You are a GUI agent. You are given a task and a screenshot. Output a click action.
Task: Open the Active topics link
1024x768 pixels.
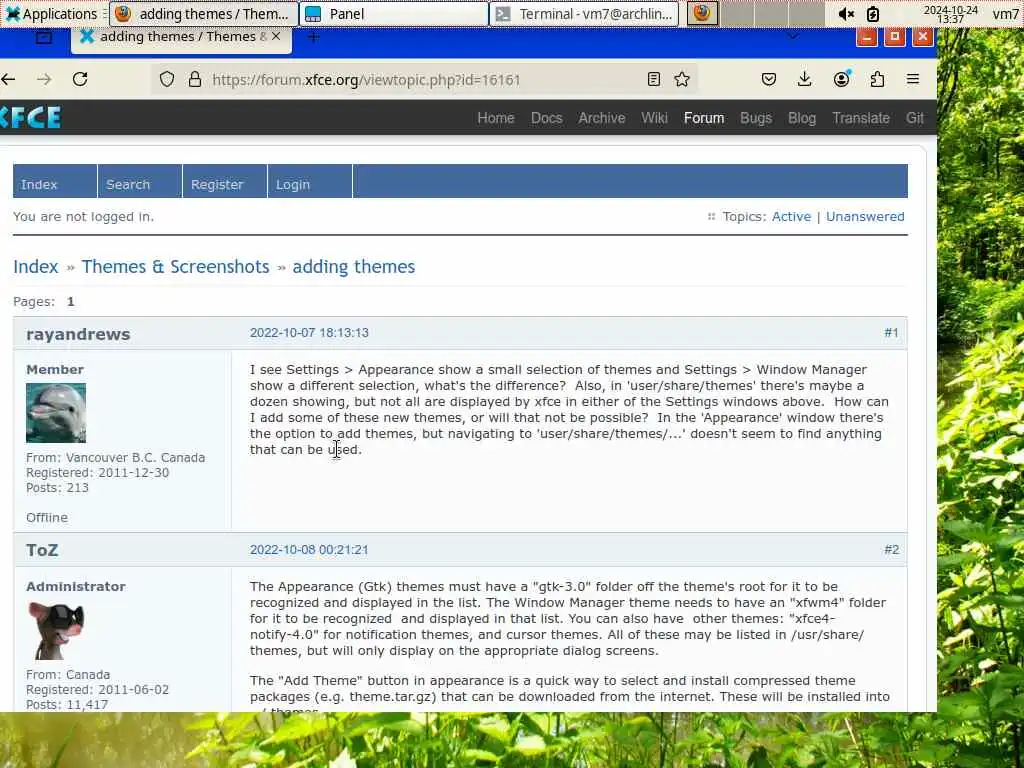click(x=791, y=217)
